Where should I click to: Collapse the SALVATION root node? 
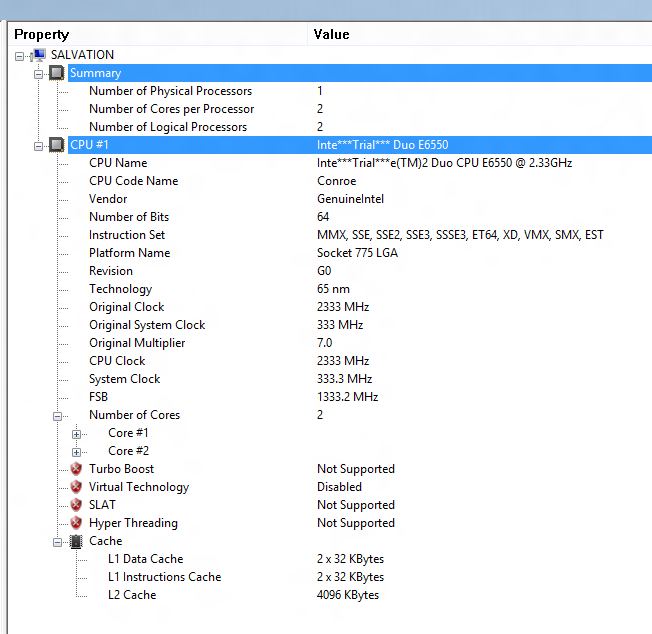19,56
